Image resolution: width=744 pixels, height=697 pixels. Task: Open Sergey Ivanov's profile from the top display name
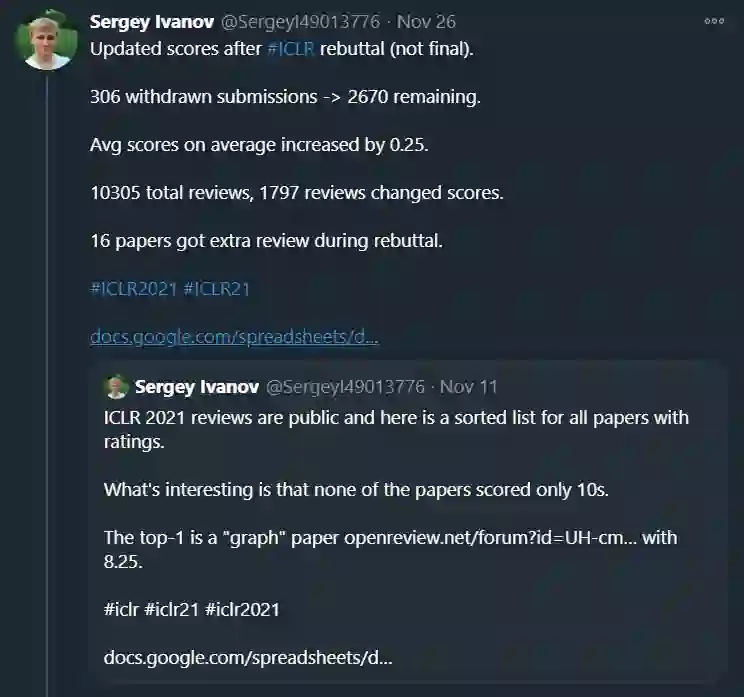click(151, 22)
